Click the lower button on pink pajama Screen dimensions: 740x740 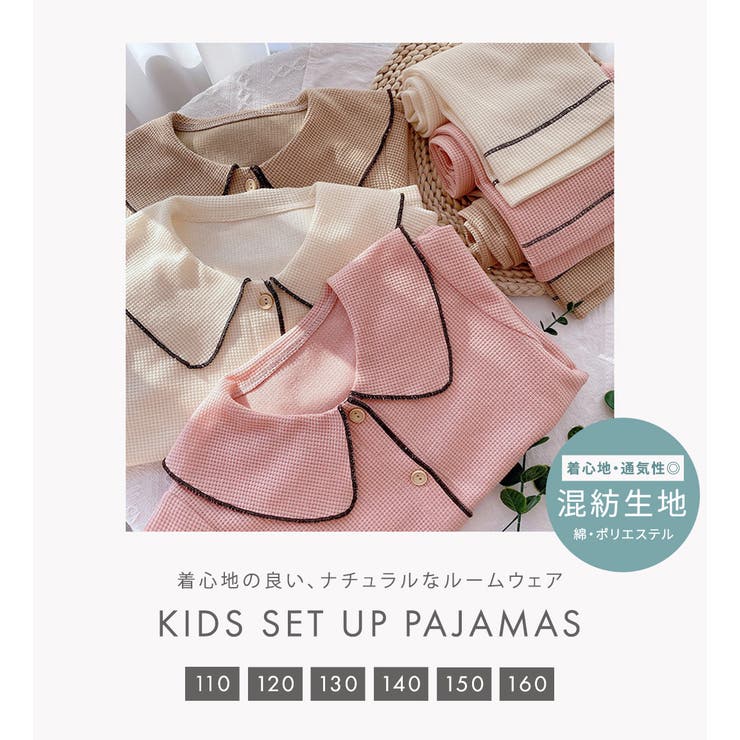(x=417, y=477)
